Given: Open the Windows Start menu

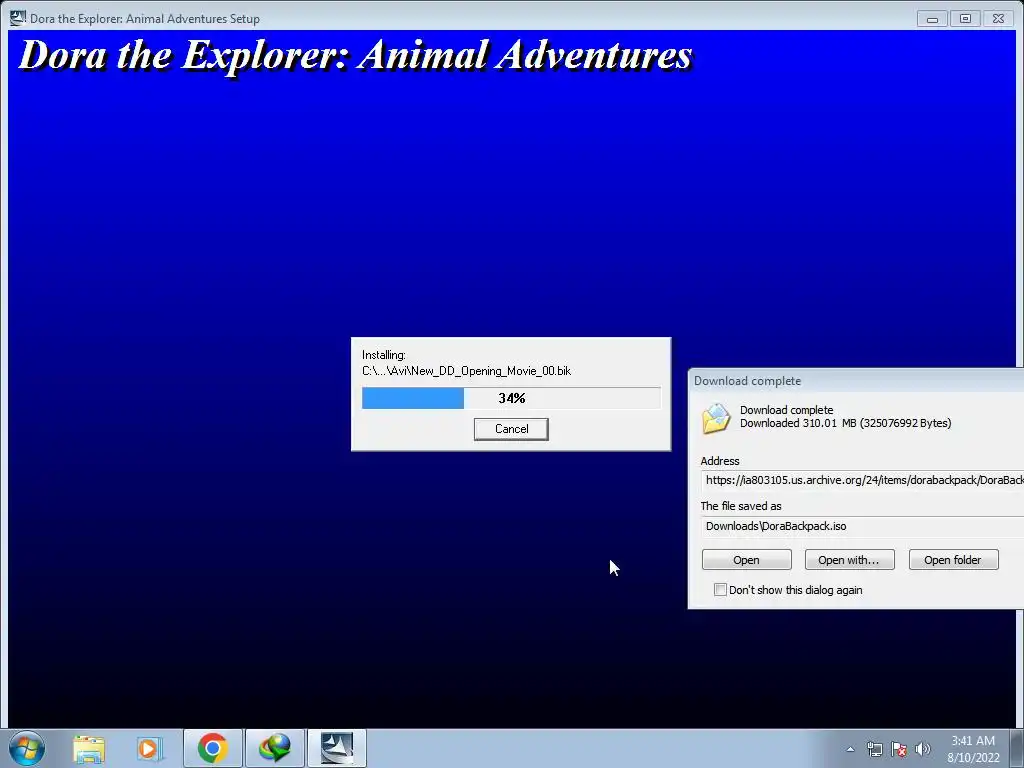Looking at the screenshot, I should tap(27, 748).
